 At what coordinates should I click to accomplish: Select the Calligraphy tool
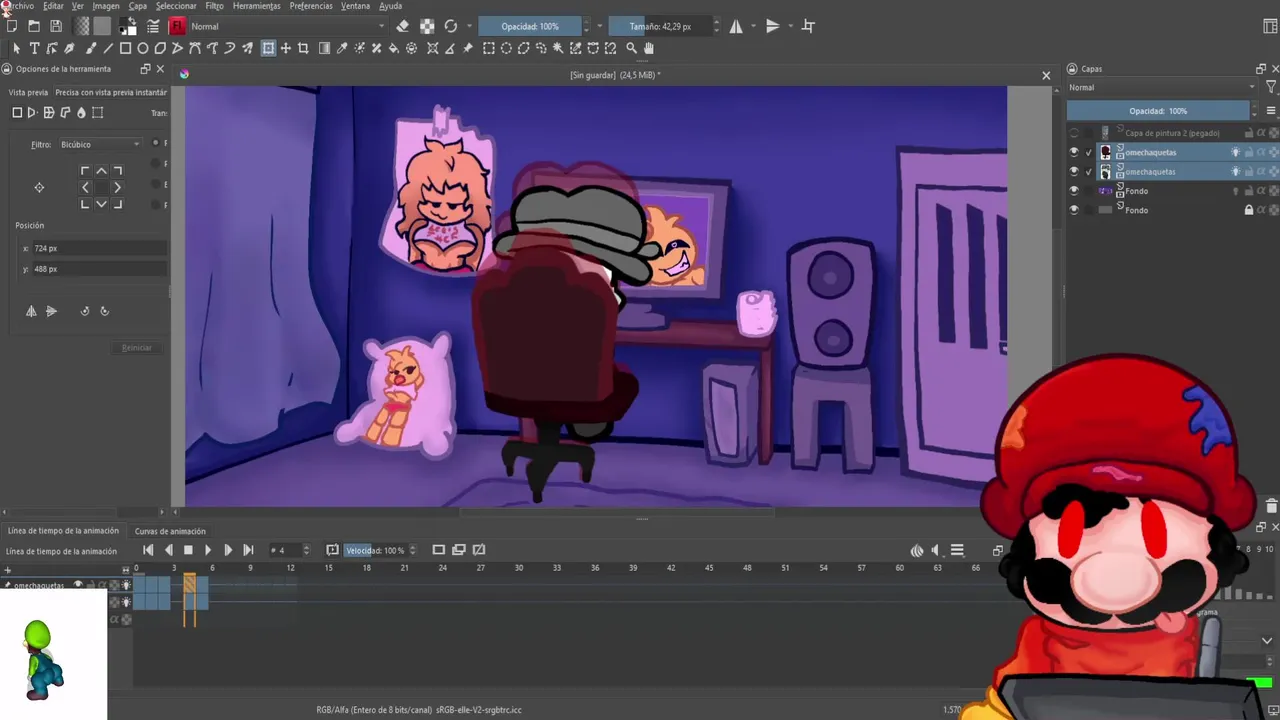click(x=69, y=48)
